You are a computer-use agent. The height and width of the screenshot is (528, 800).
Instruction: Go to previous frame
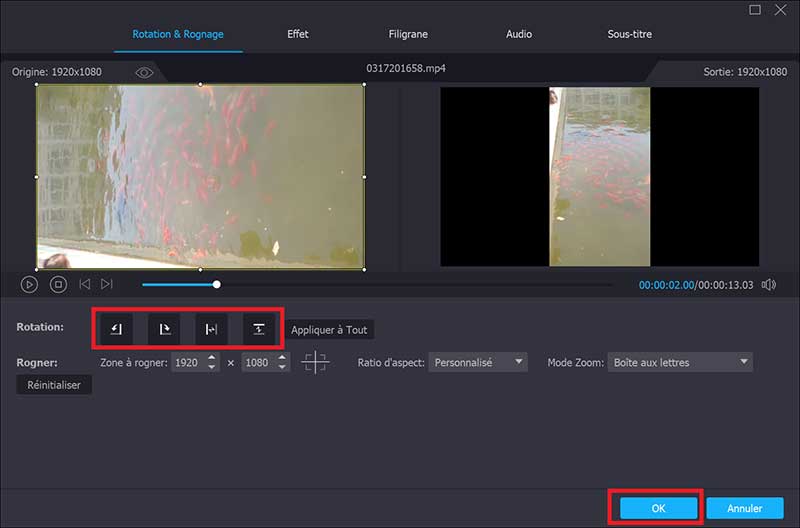(85, 284)
